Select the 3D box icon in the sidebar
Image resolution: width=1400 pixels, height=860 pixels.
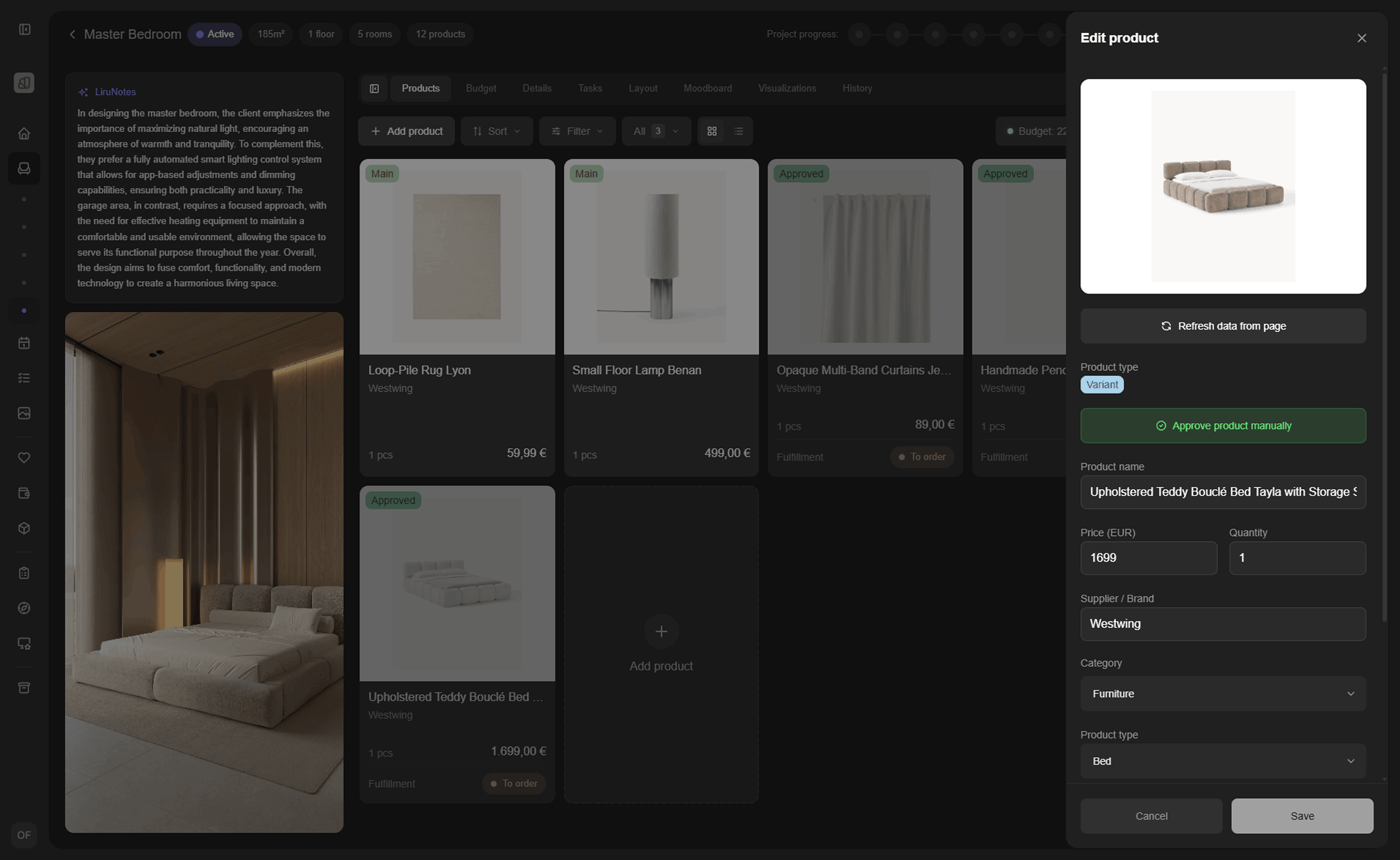[24, 528]
